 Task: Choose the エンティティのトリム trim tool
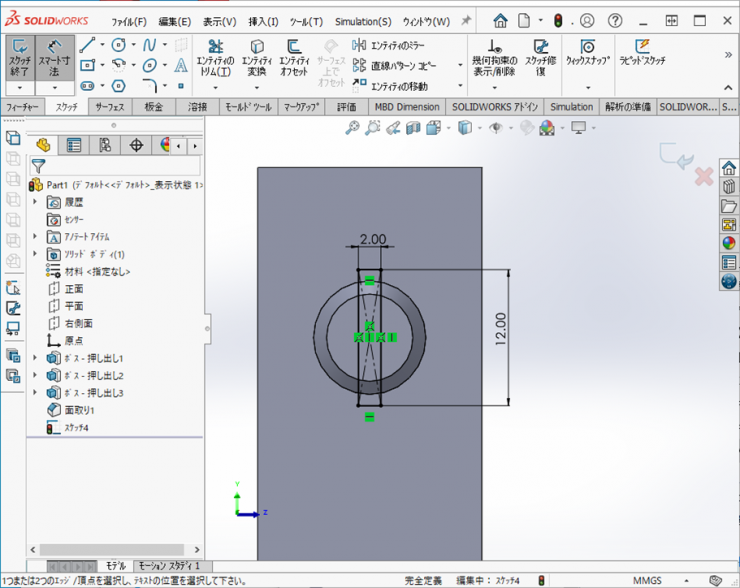click(215, 57)
